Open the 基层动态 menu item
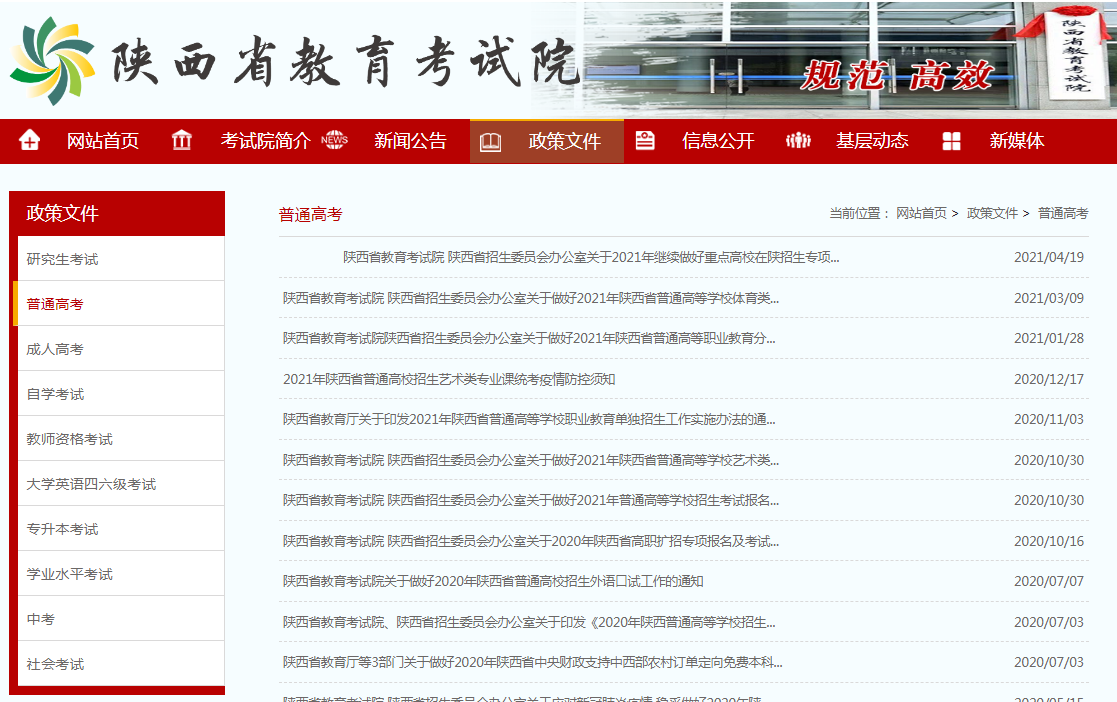Screen dimensions: 1117x702 click(x=872, y=141)
